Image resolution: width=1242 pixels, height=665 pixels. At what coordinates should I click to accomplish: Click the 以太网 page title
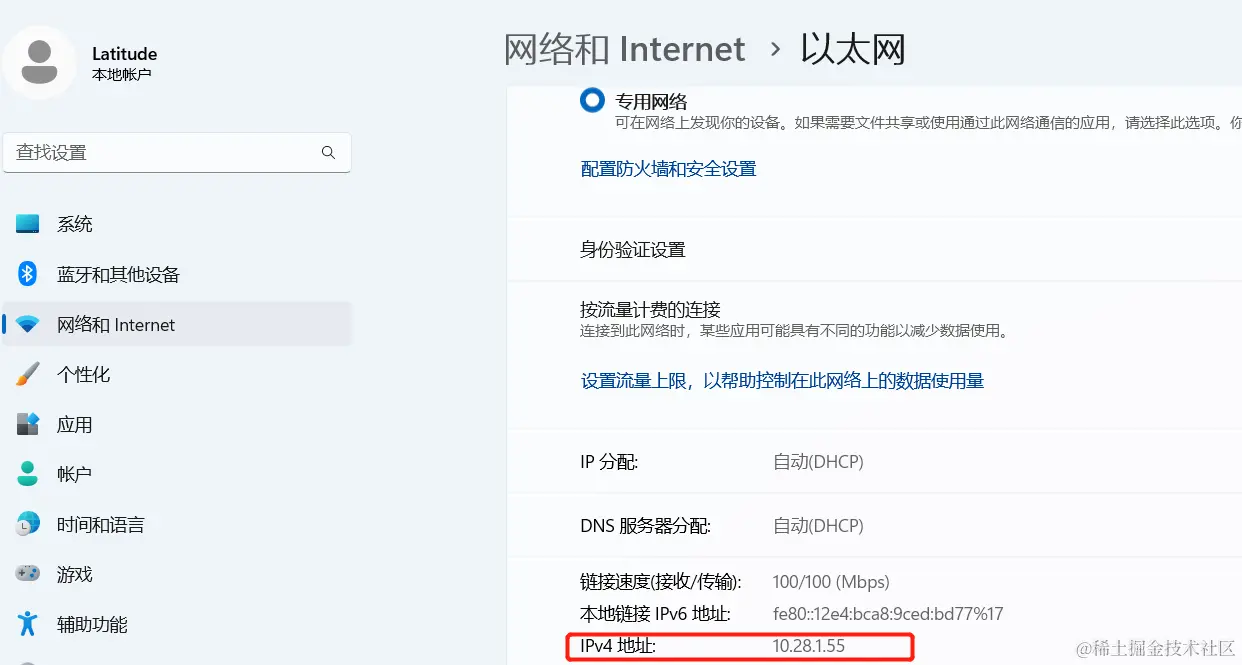(853, 49)
